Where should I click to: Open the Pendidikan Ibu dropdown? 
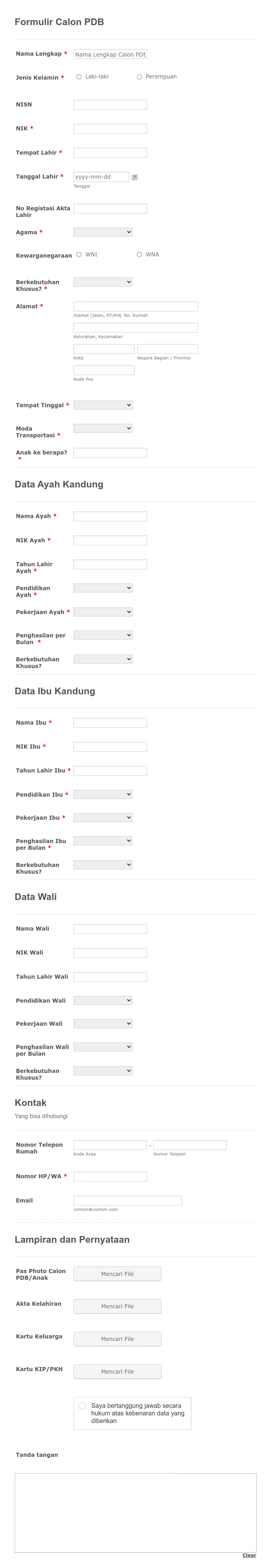coord(103,794)
